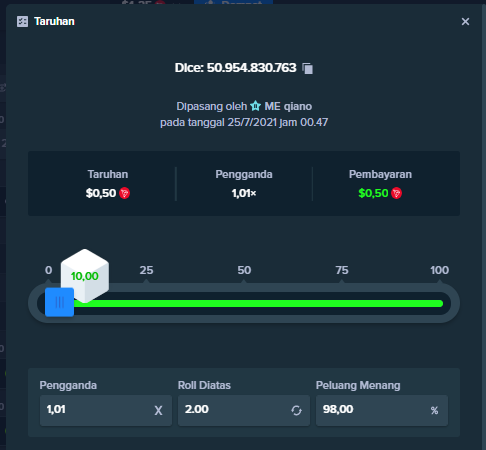Toggle roll direction with swap icon
486x450 pixels.
(296, 411)
